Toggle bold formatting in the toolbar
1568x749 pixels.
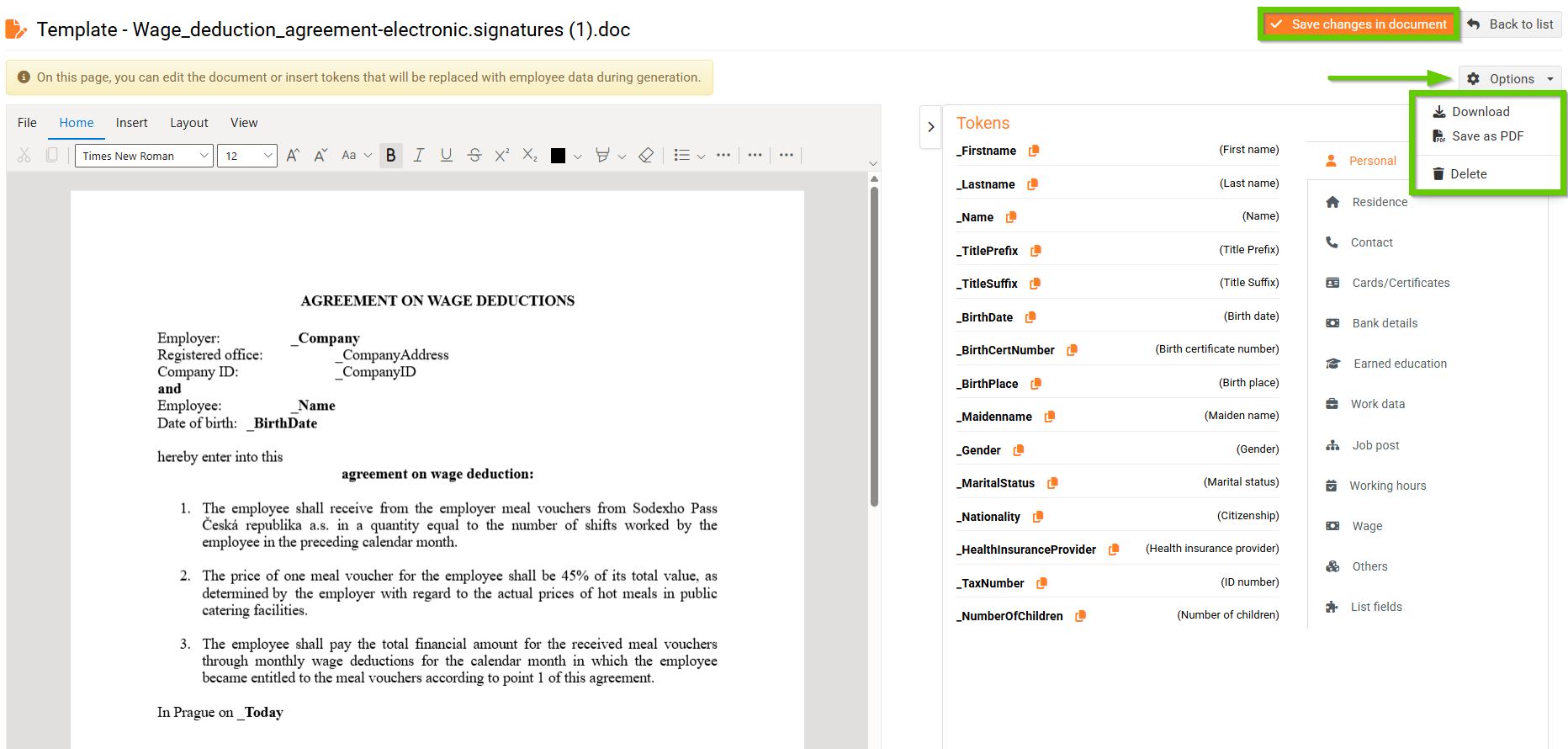390,156
